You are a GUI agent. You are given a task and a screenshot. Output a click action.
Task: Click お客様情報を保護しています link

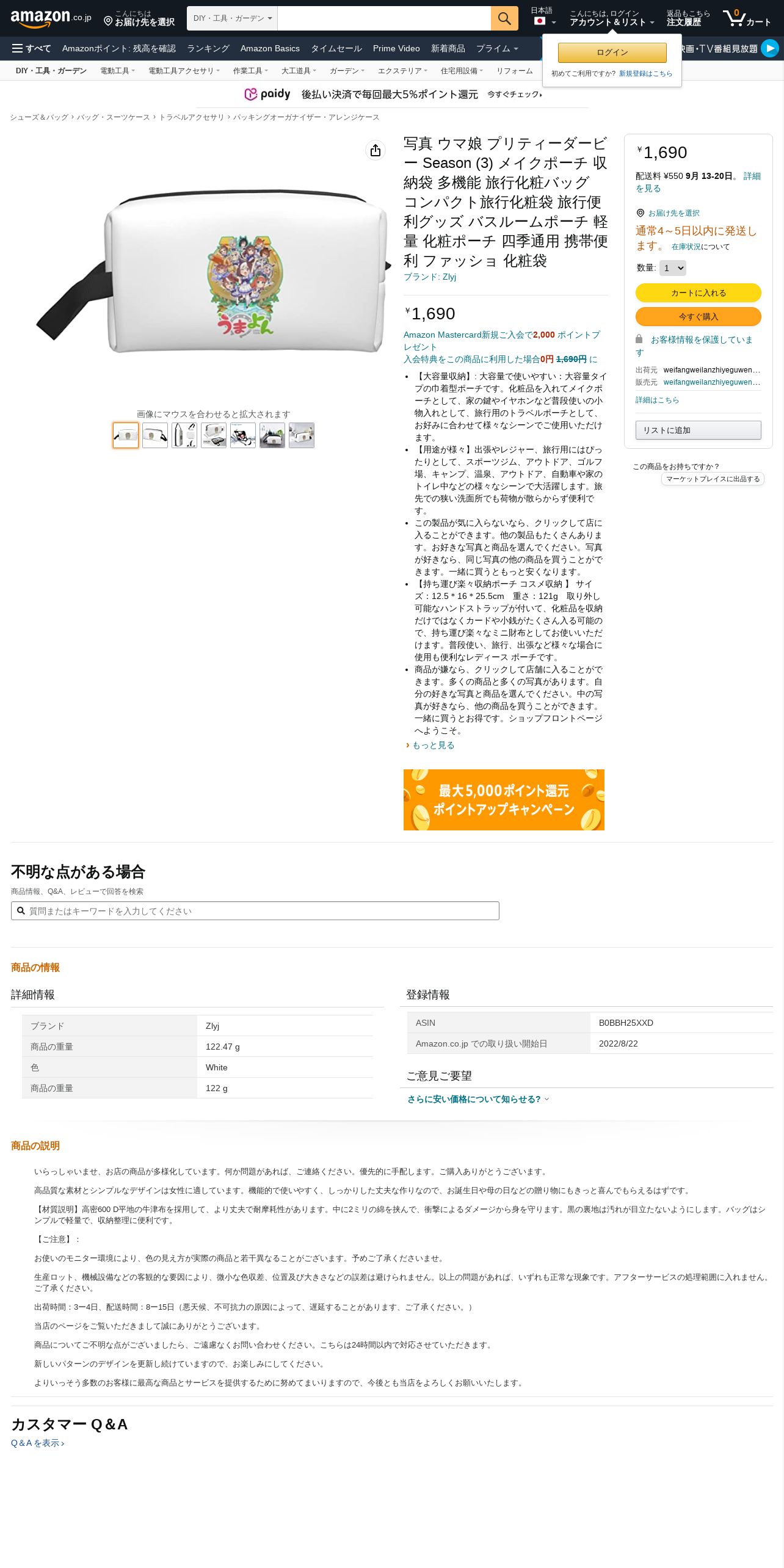click(x=694, y=346)
